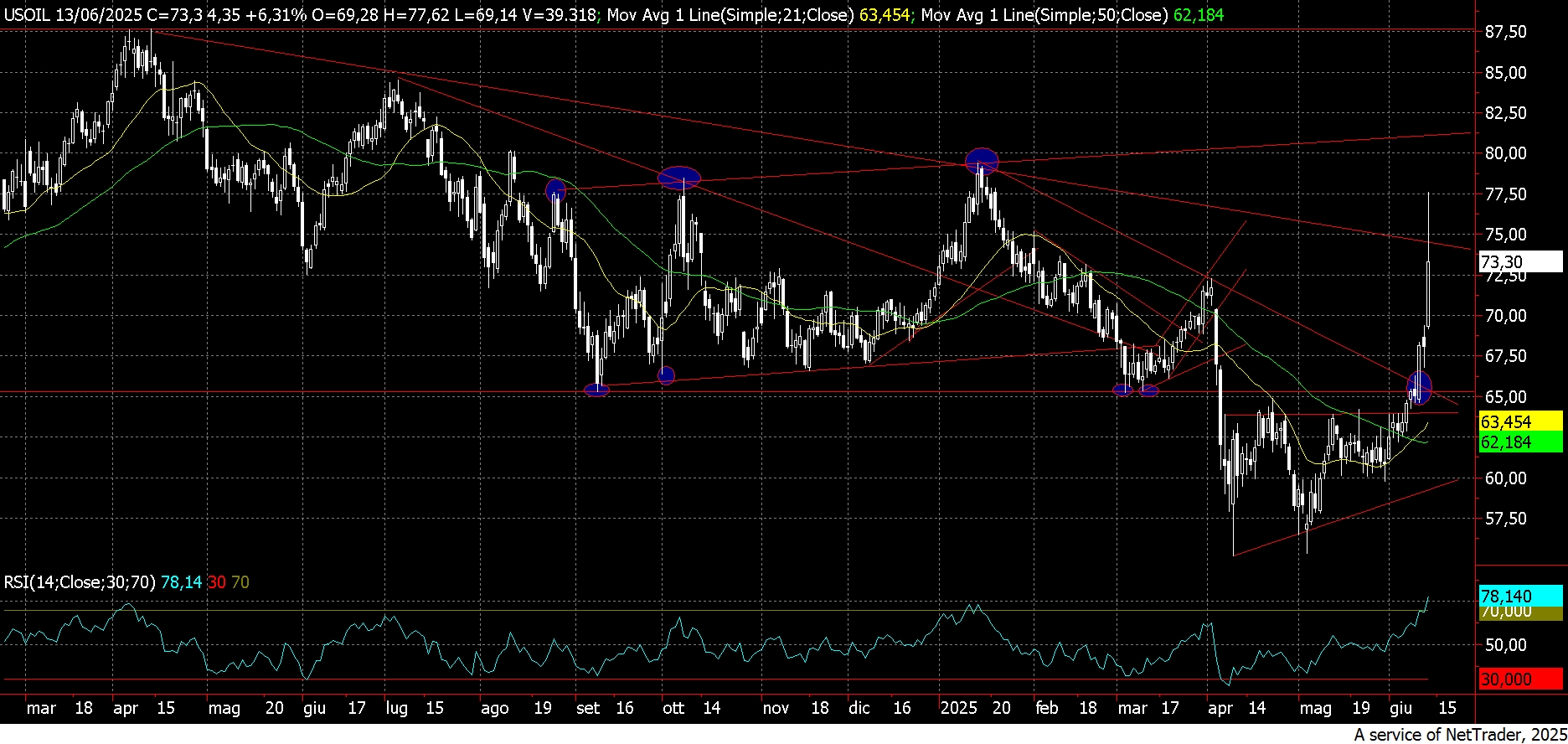The height and width of the screenshot is (744, 1568).
Task: Select the yellow 63,454 moving average tag
Action: click(x=1520, y=422)
